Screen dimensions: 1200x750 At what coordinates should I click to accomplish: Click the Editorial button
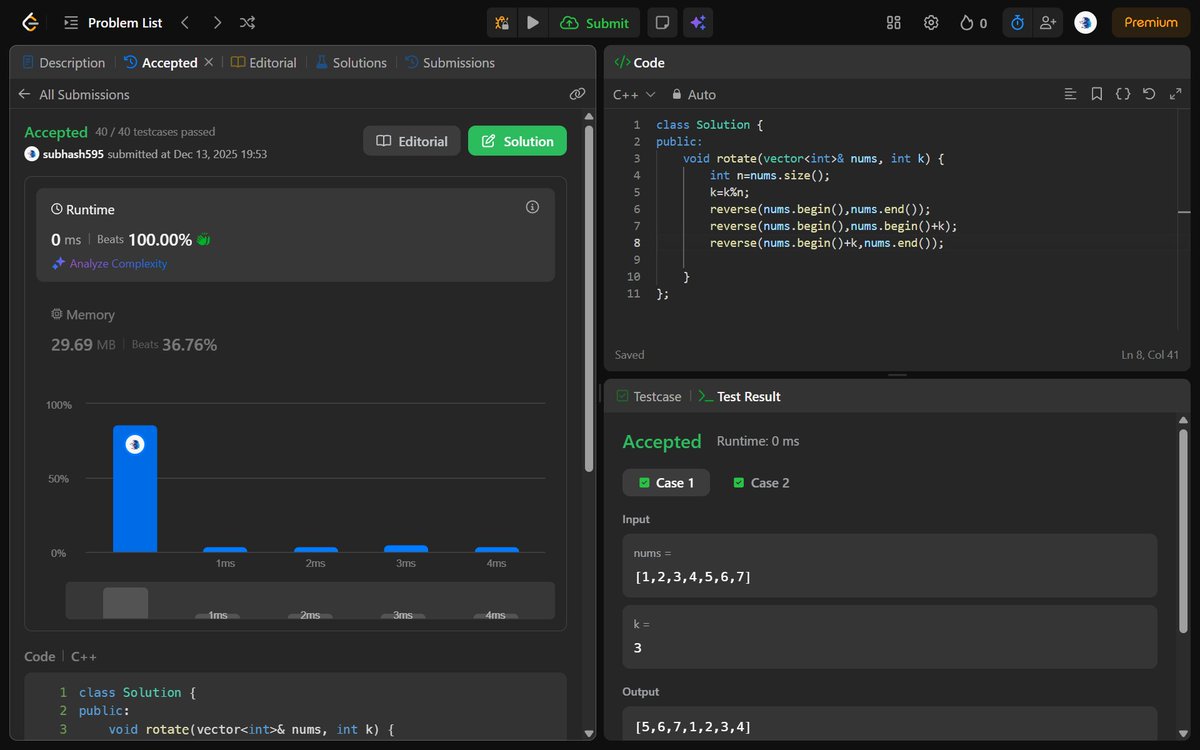point(412,141)
